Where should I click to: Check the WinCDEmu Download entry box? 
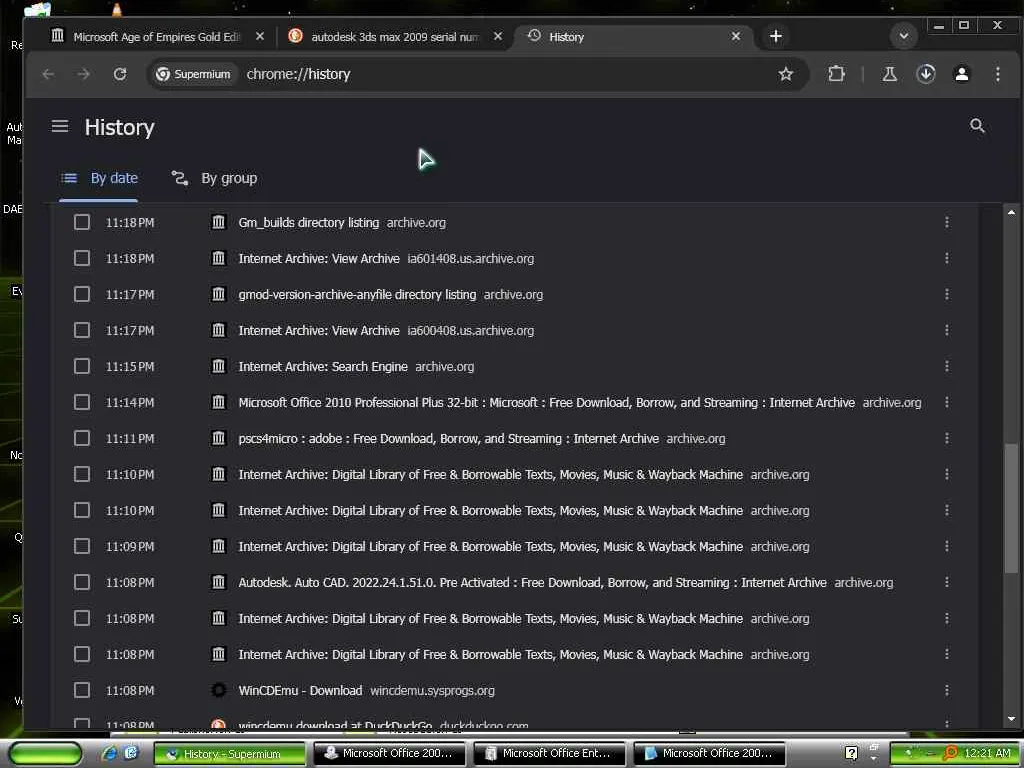click(82, 690)
